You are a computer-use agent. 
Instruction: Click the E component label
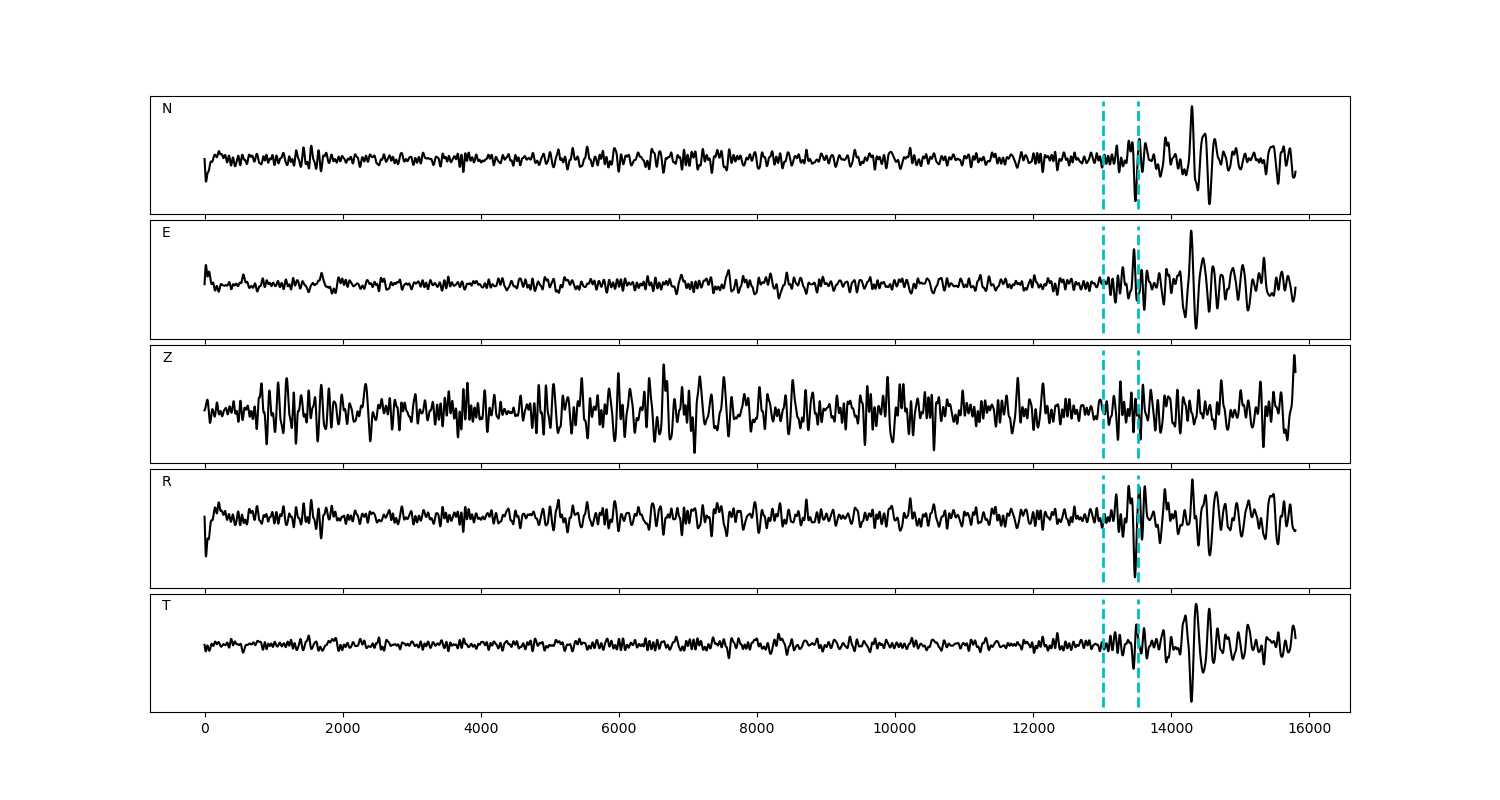166,233
